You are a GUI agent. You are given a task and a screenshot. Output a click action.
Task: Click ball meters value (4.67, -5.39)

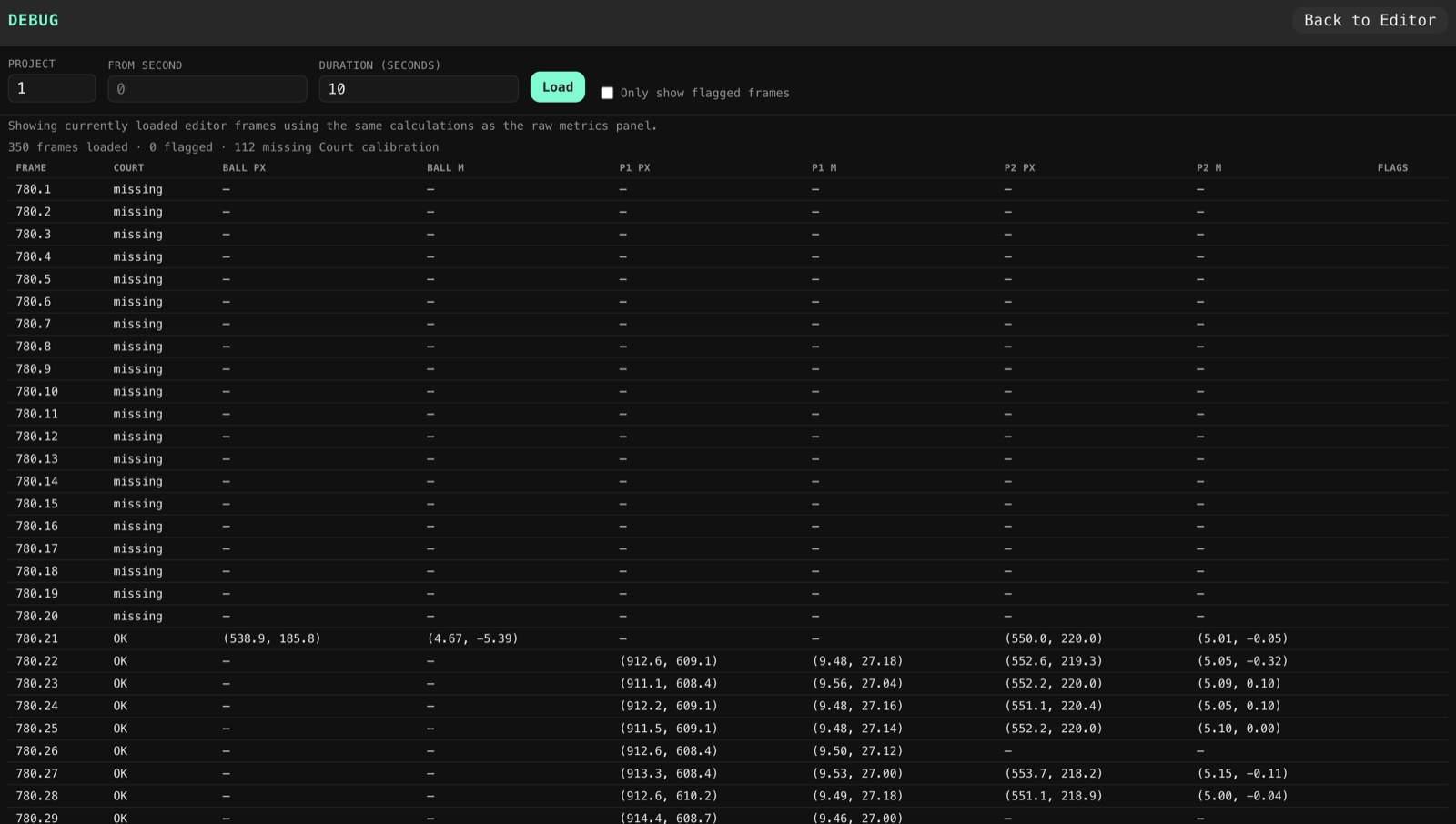472,638
